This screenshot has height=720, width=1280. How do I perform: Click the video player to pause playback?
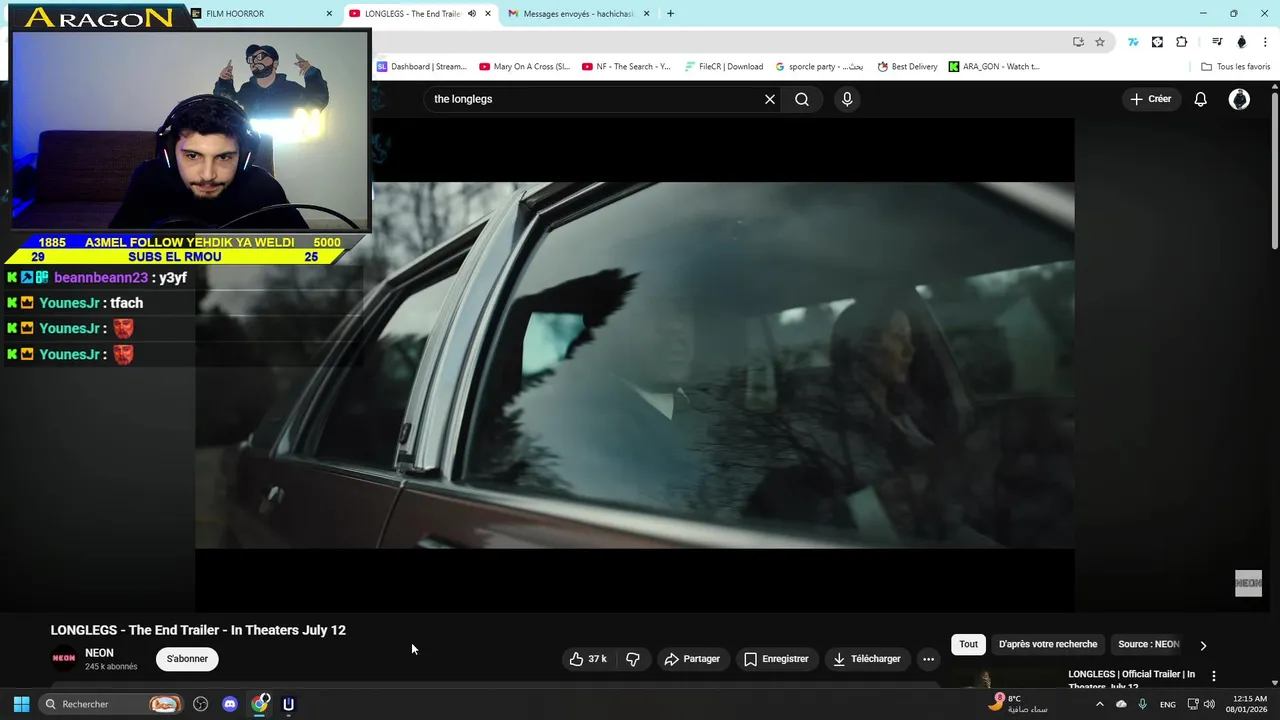634,365
